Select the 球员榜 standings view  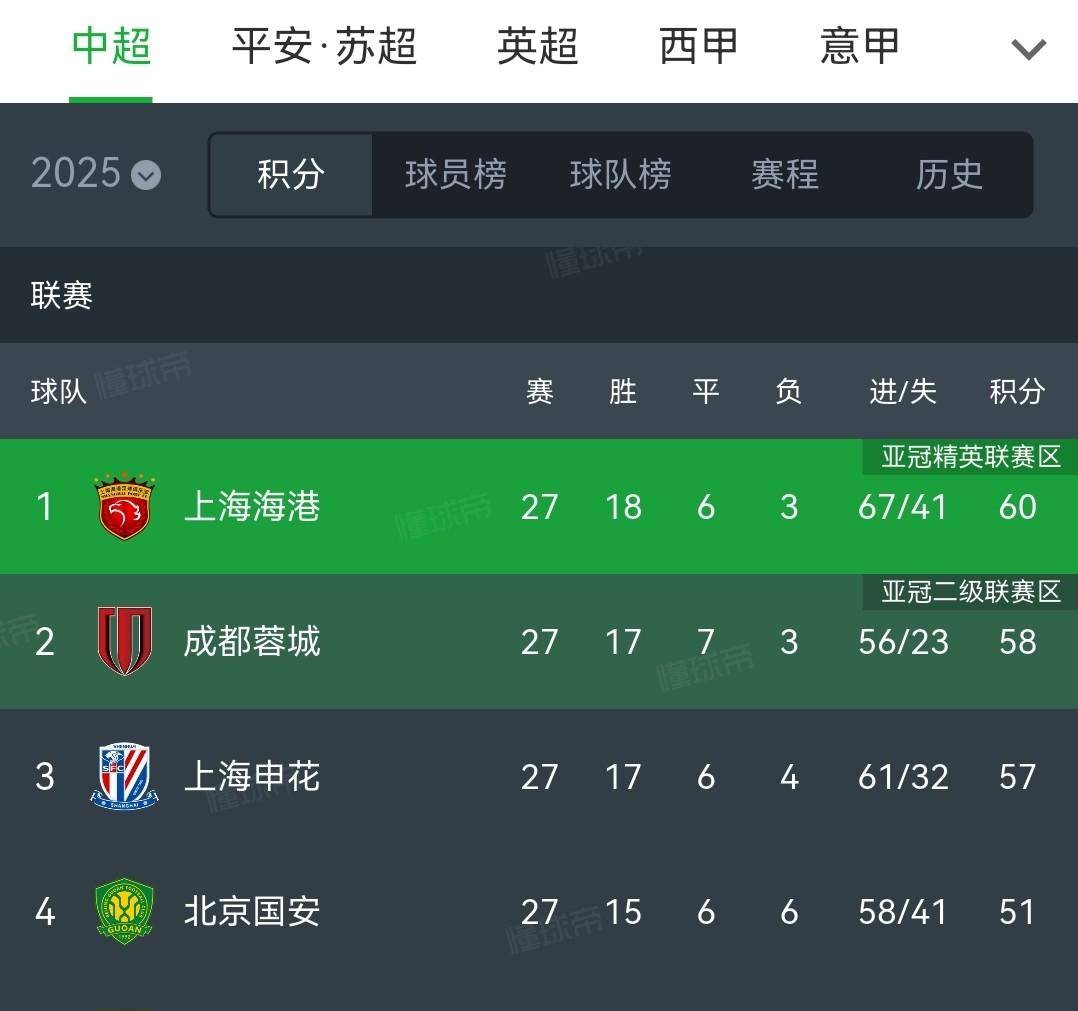click(456, 176)
